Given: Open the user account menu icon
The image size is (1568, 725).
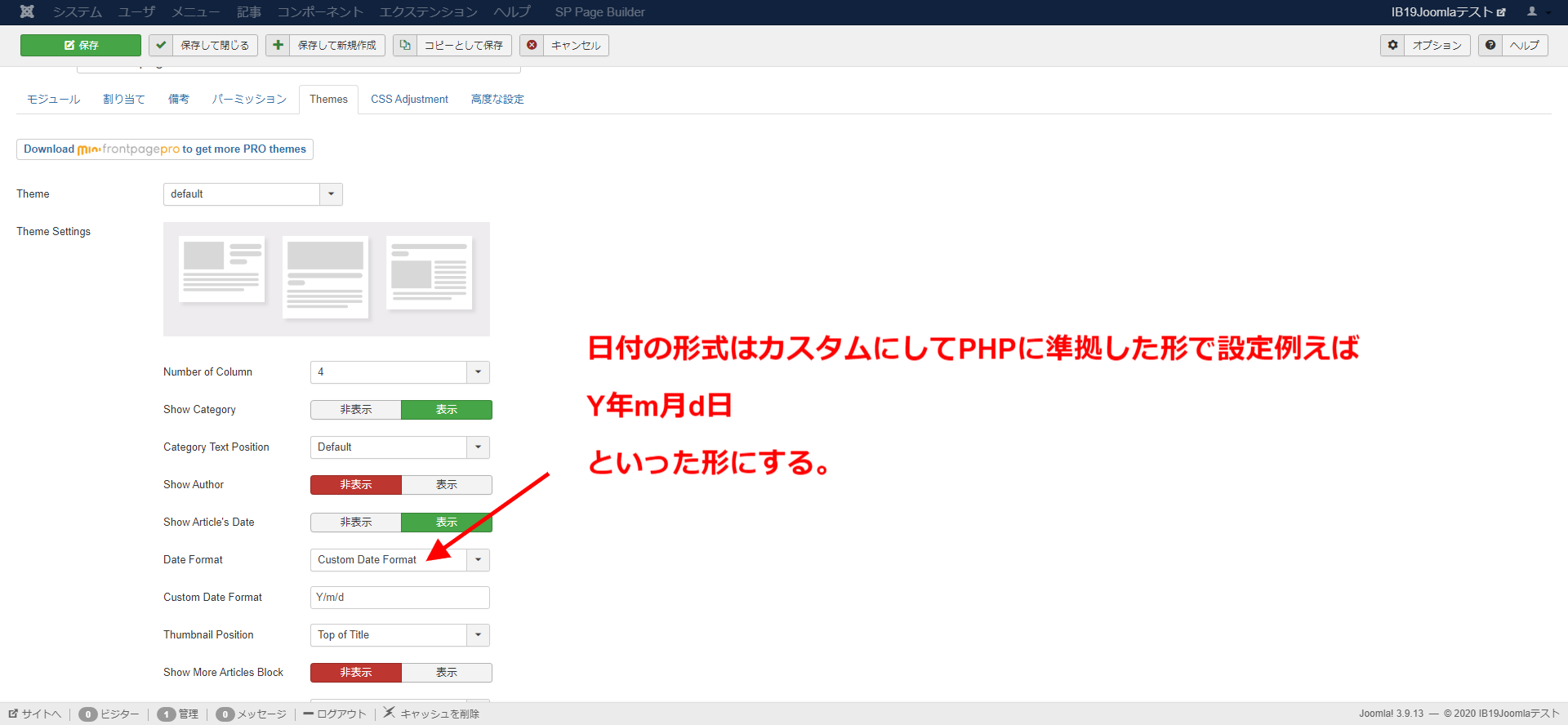Looking at the screenshot, I should coord(1533,11).
